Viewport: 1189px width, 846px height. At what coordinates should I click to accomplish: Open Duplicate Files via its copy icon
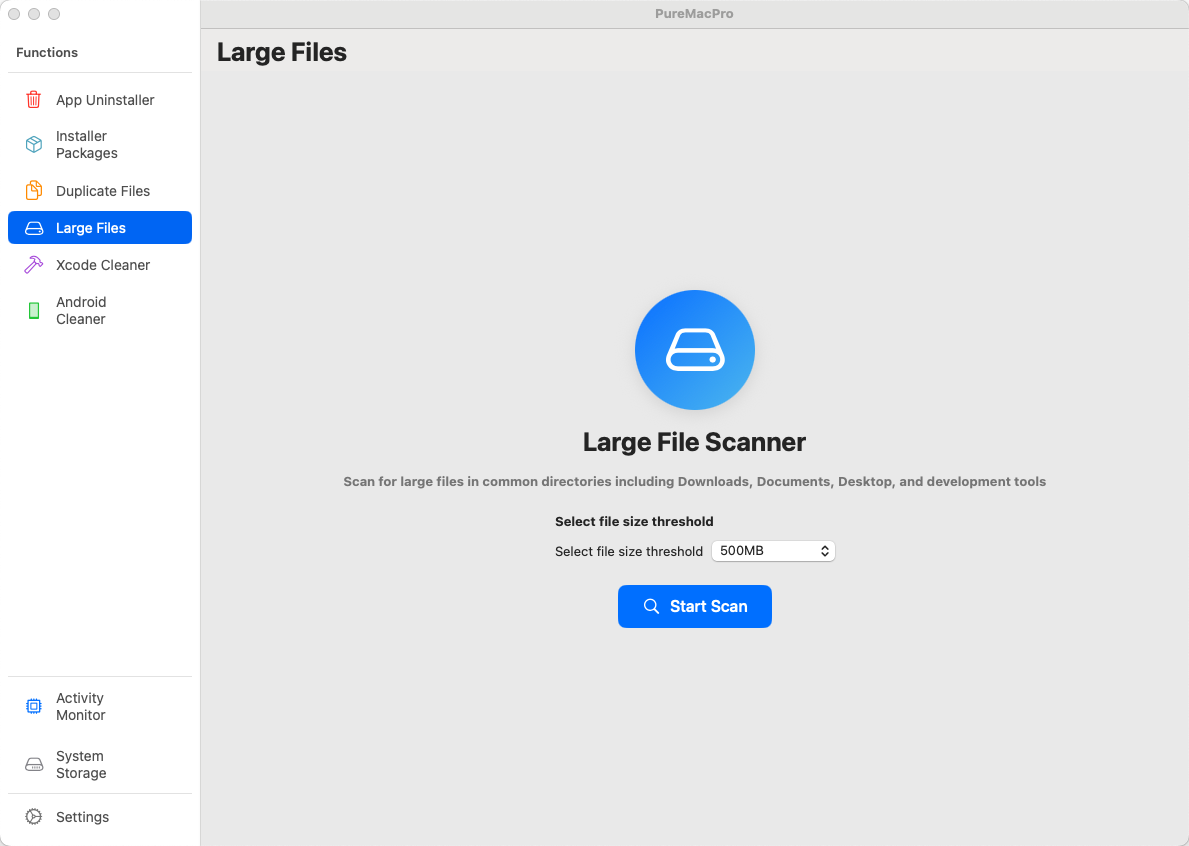coord(32,190)
